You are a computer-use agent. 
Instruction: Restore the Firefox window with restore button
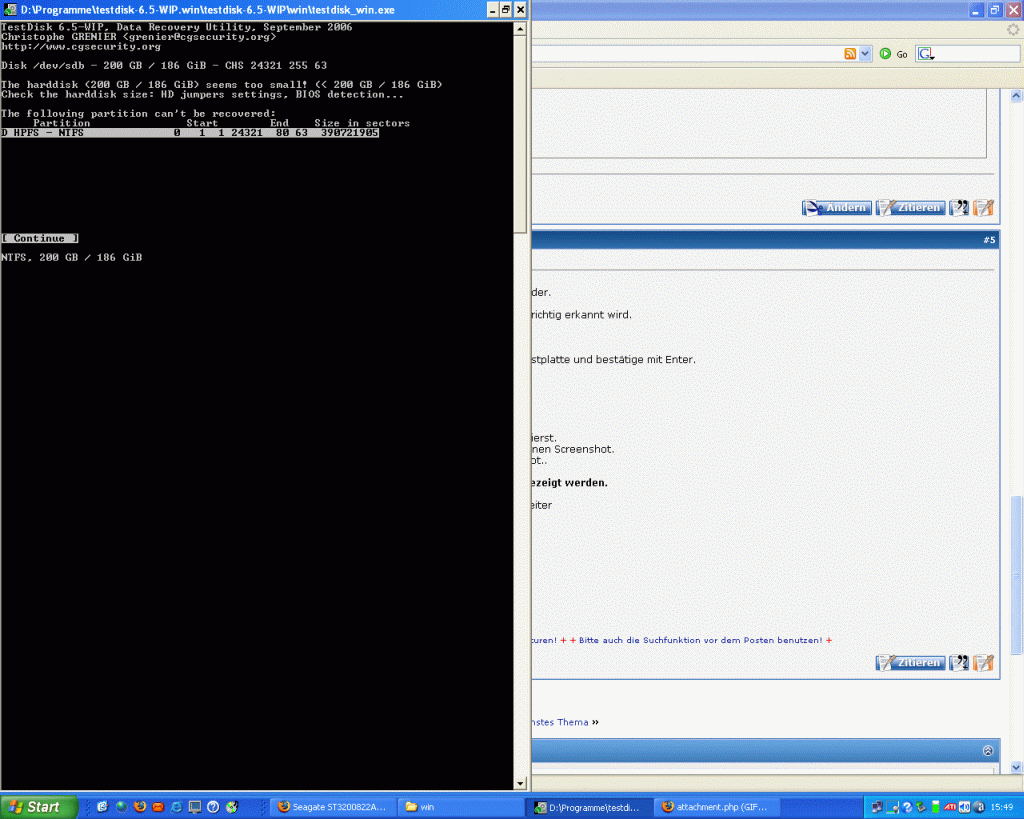[994, 10]
